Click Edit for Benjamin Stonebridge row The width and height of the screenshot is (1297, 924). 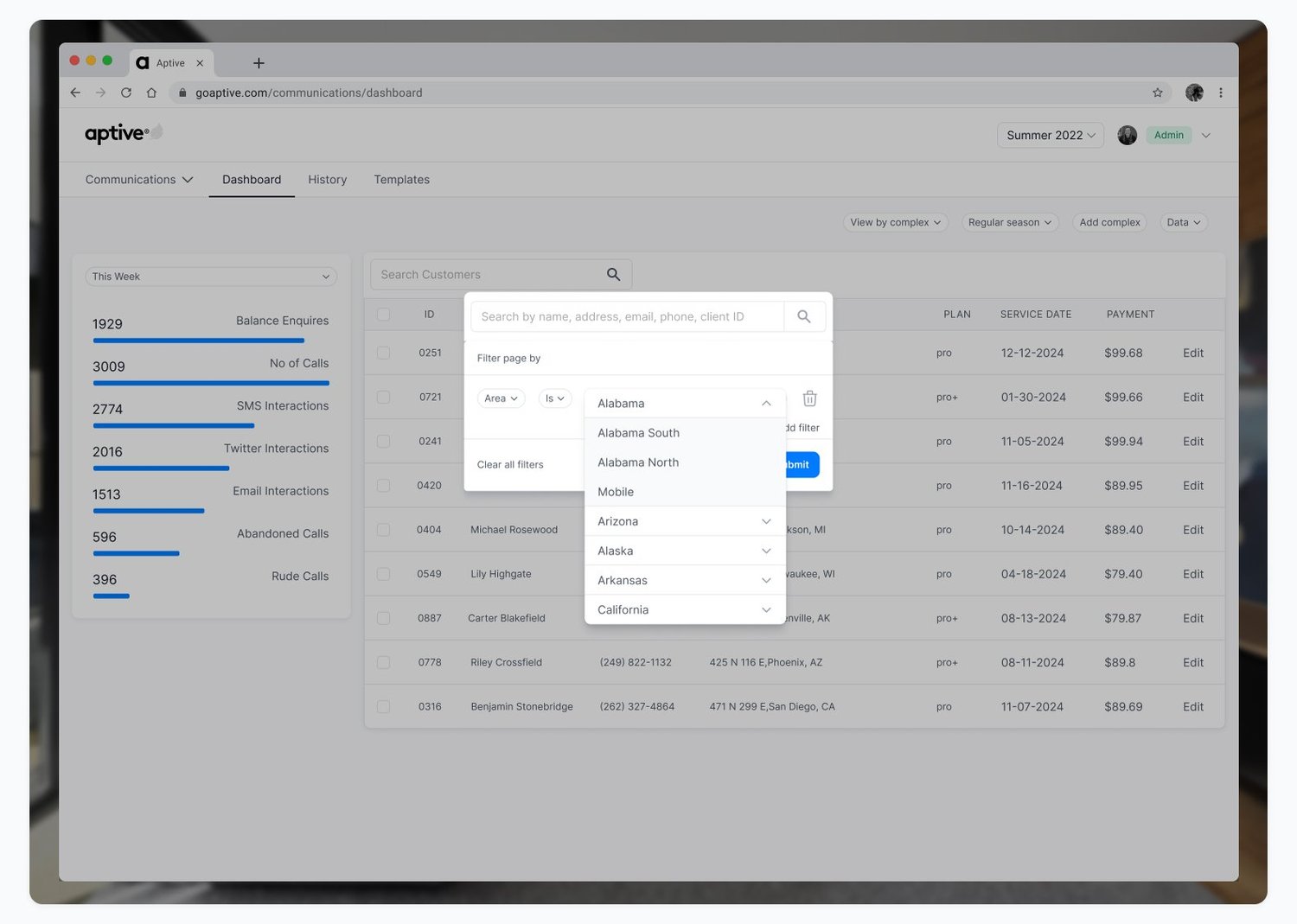1193,707
